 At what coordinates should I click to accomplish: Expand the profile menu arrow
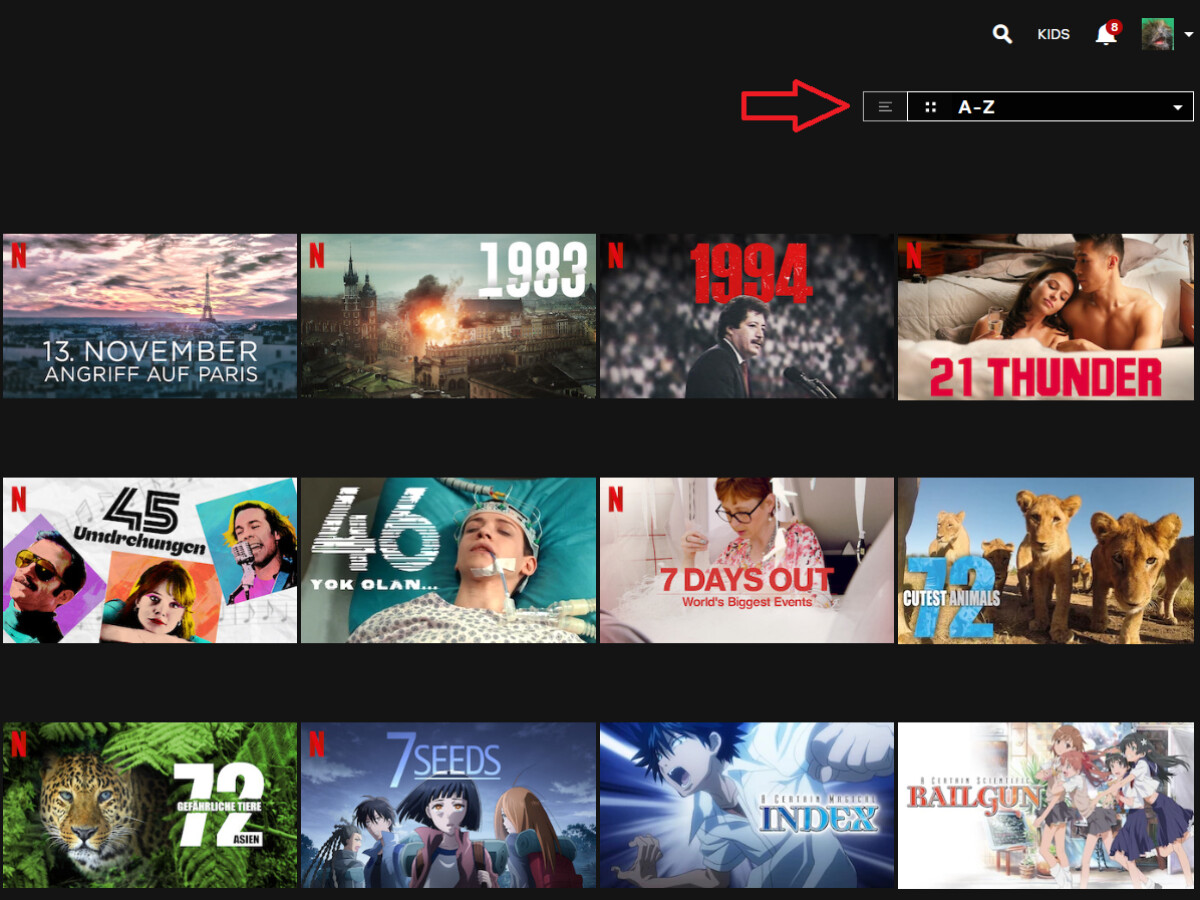tap(1188, 35)
